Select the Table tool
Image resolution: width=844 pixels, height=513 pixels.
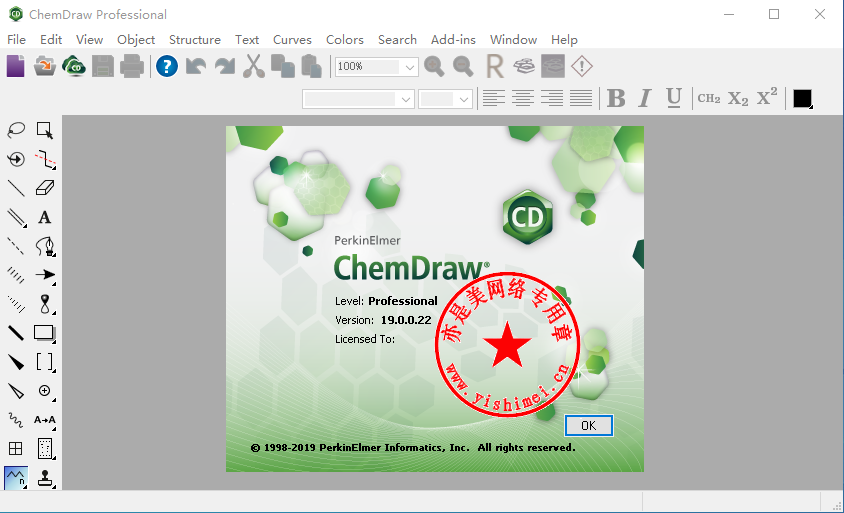coord(16,448)
